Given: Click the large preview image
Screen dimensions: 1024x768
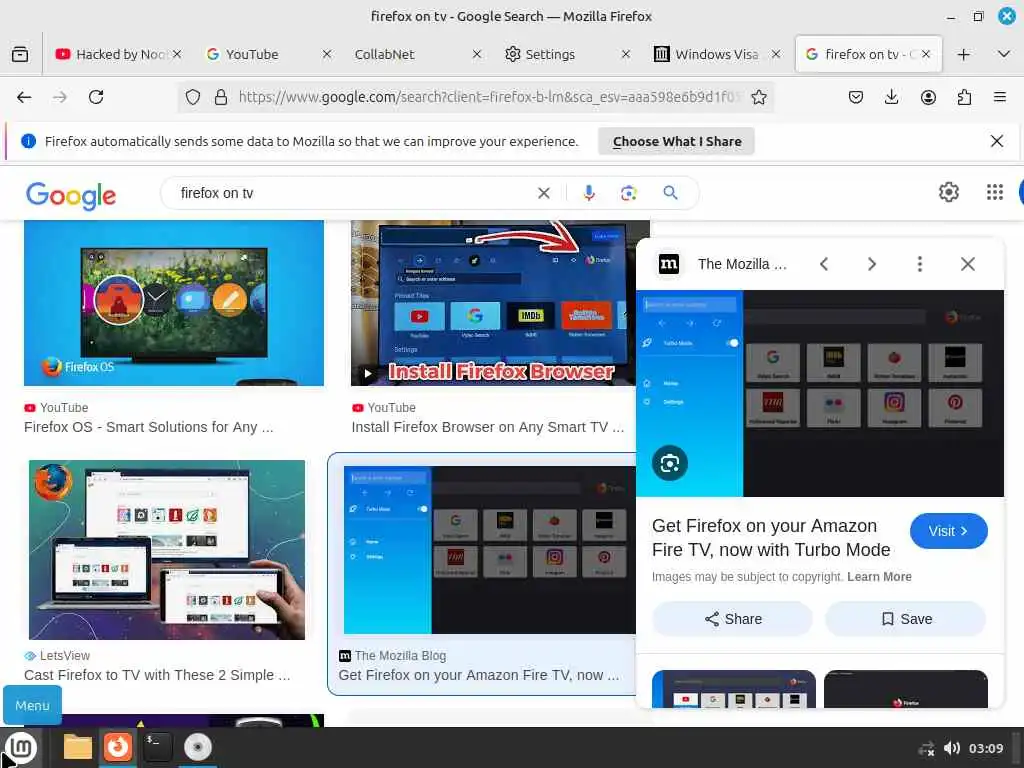Looking at the screenshot, I should click(x=820, y=394).
